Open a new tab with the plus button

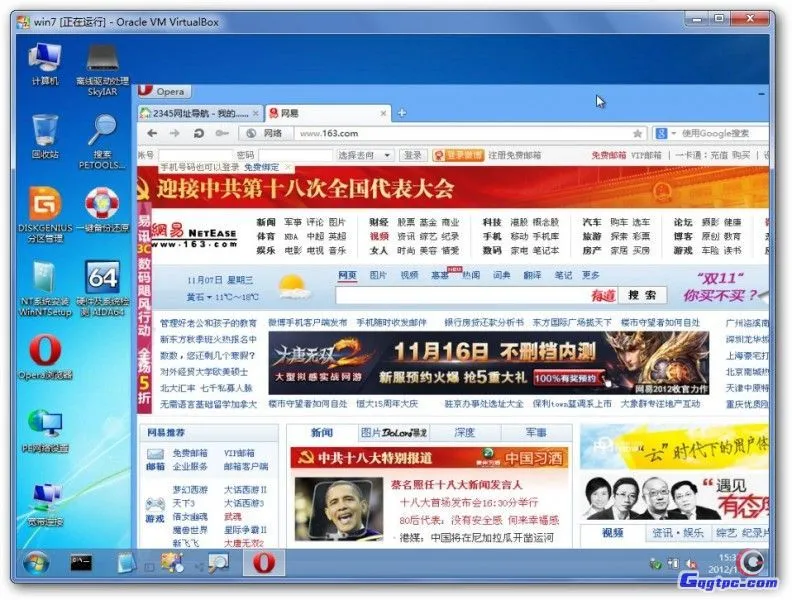402,113
